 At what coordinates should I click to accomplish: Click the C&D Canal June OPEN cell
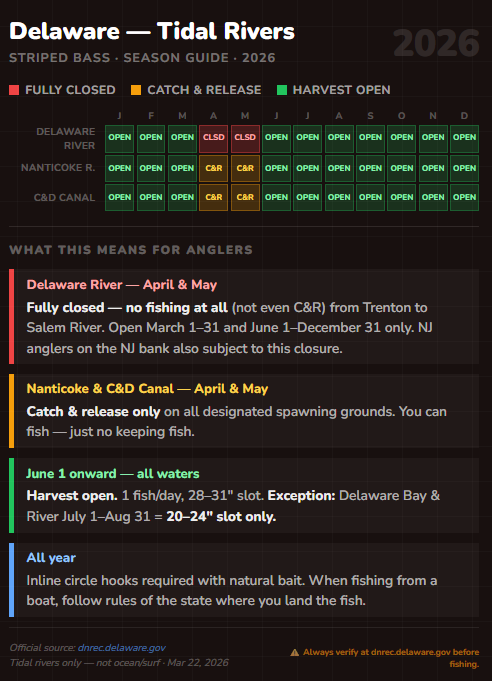pos(276,198)
